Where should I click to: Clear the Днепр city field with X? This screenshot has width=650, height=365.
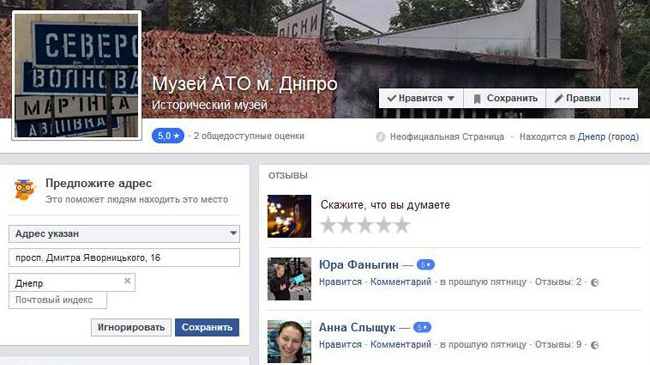[127, 281]
